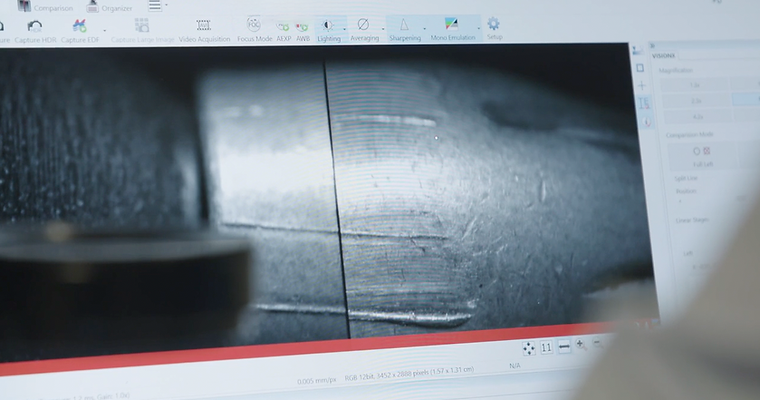Screen dimensions: 760x400
Task: Select Full Left comparison mode
Action: point(702,156)
